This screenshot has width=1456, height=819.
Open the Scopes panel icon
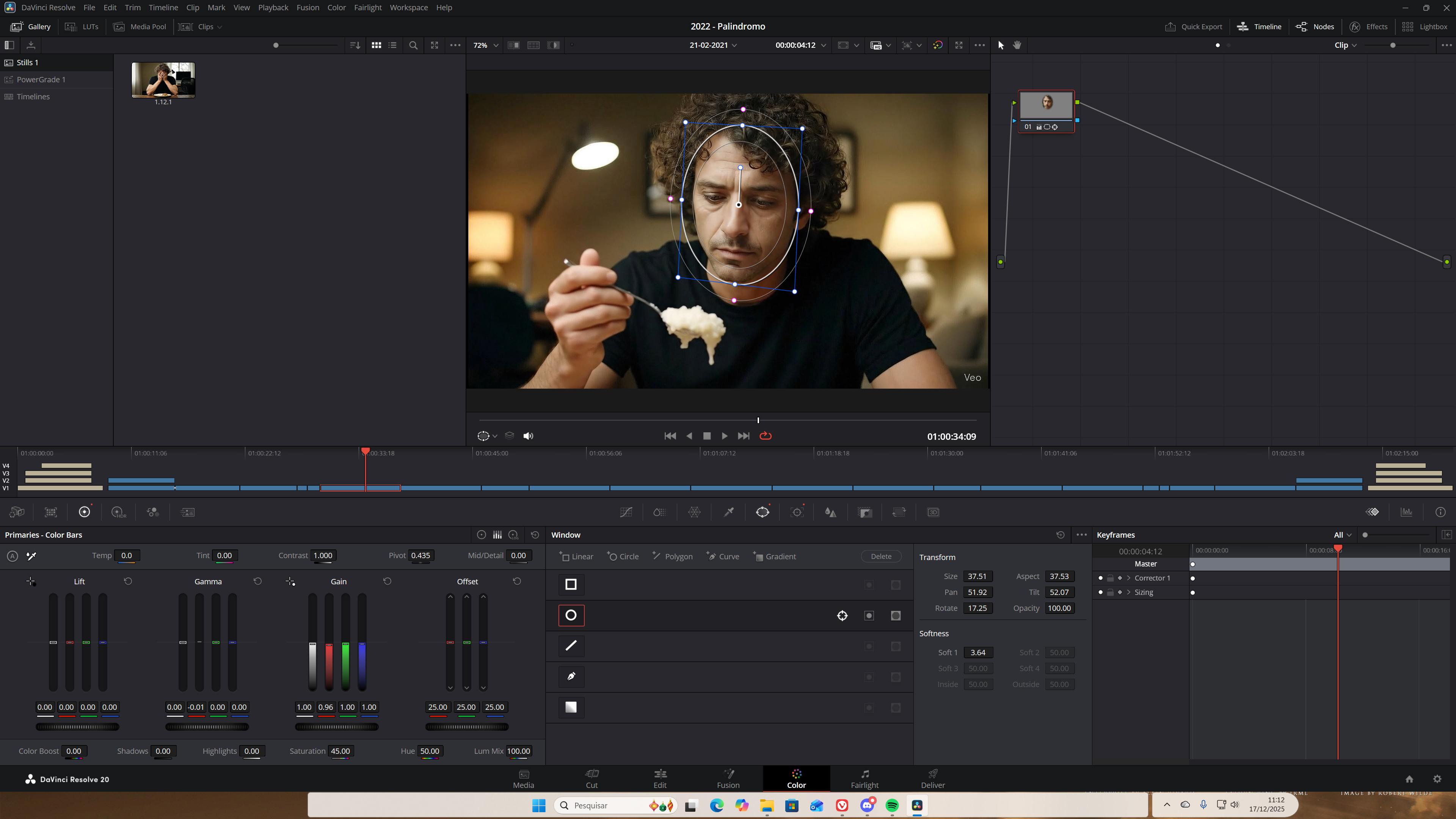pos(1406,512)
